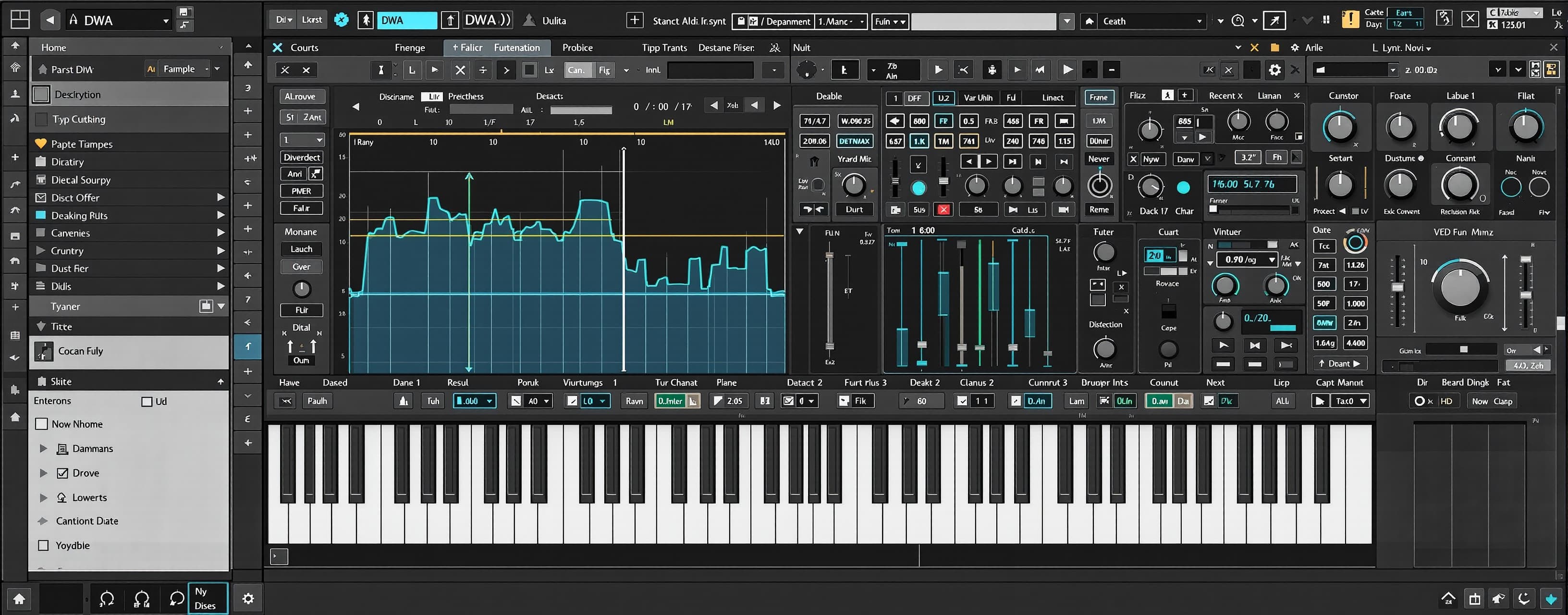1568x615 pixels.
Task: Click the Dulita metronome icon
Action: [x=529, y=21]
